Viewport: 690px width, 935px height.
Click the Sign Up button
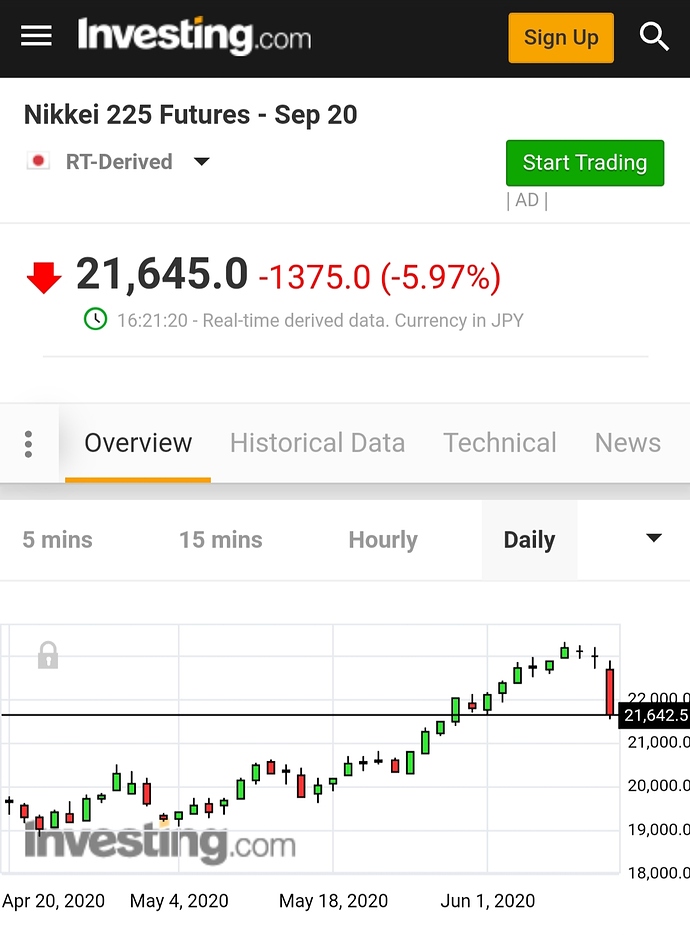click(561, 38)
